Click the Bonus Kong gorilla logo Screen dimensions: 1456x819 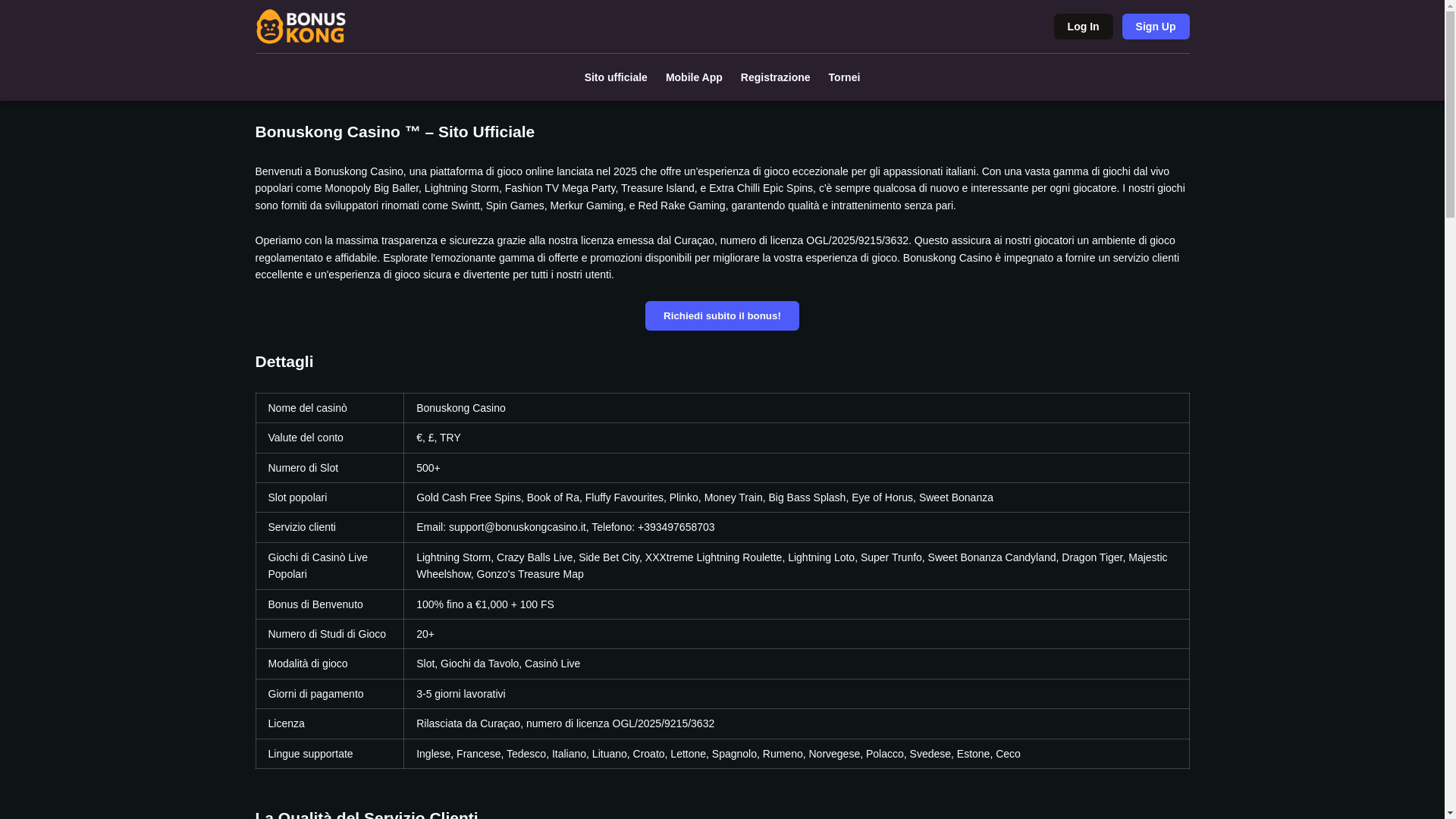coord(300,27)
